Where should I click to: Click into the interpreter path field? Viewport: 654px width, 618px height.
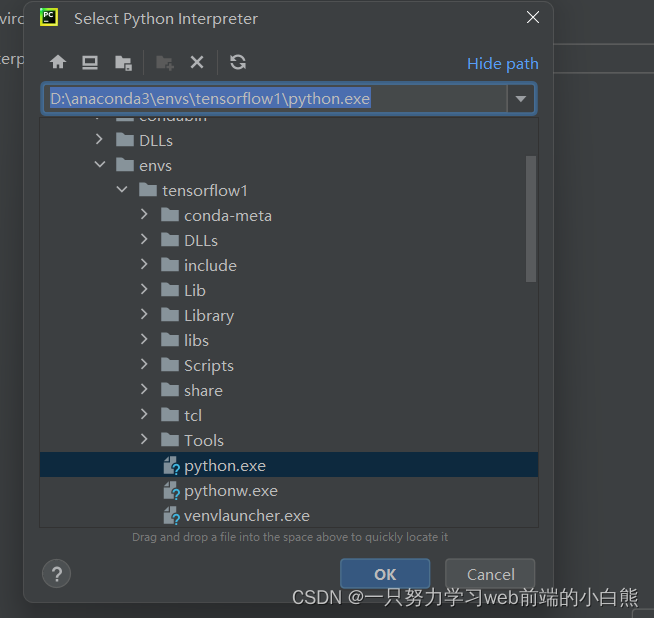(x=275, y=99)
